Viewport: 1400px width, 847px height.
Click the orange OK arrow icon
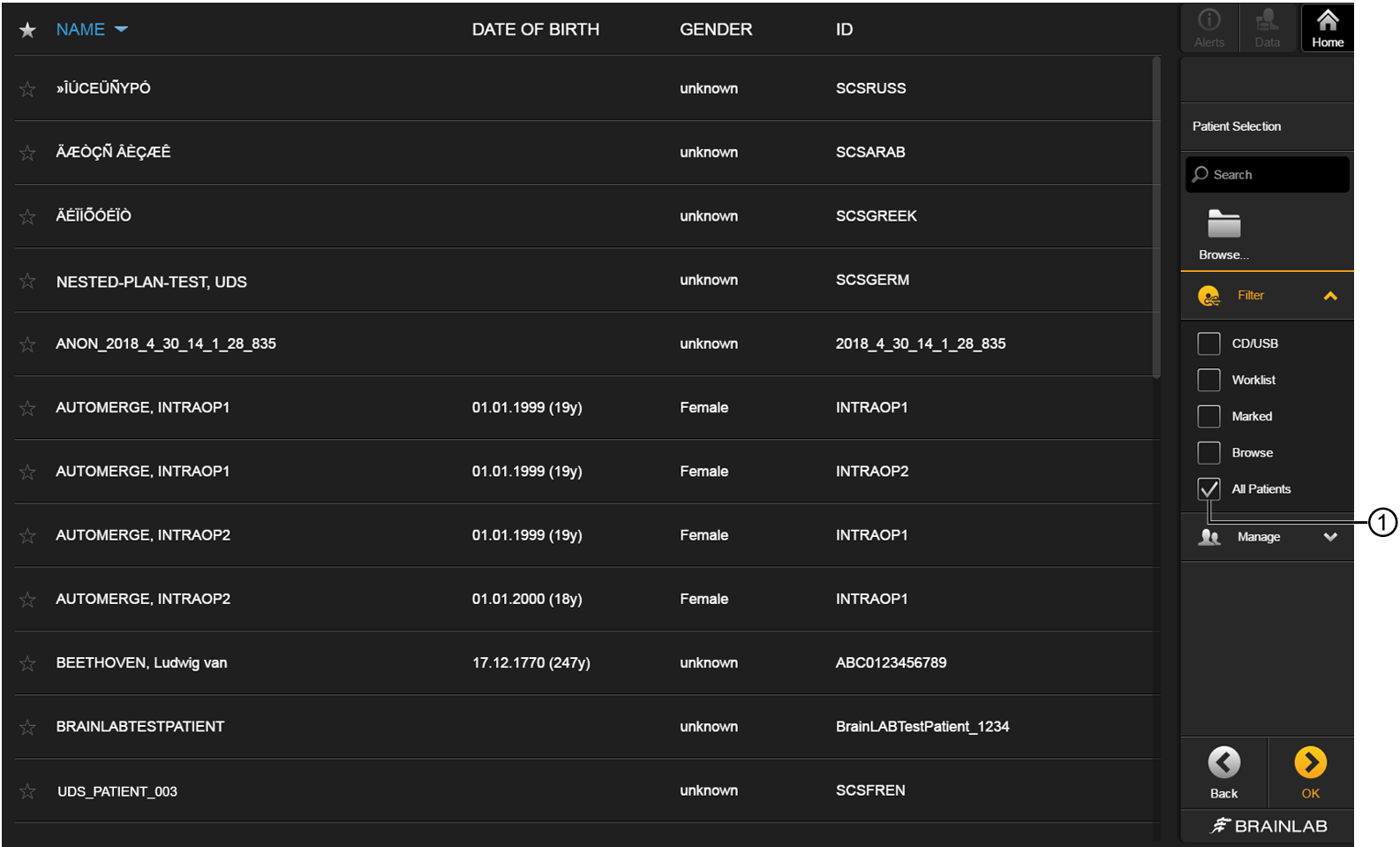(1310, 762)
